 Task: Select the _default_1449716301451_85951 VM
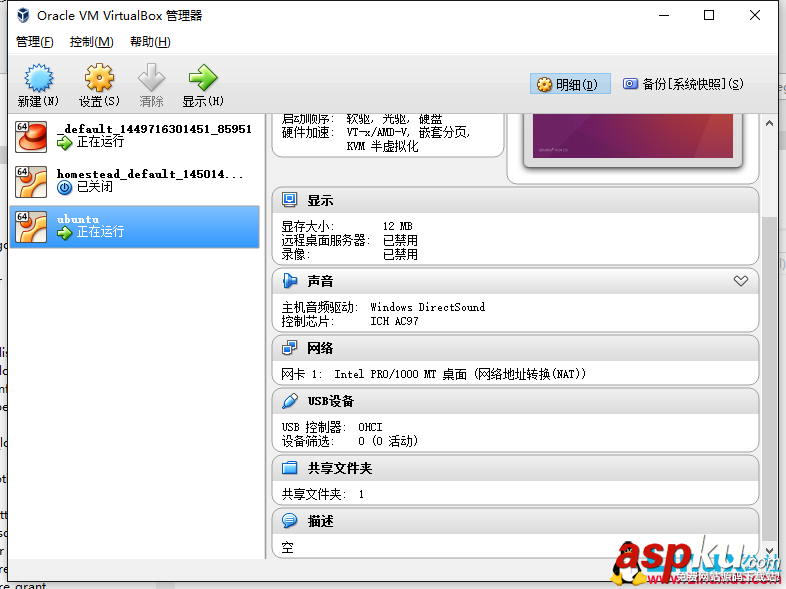[x=134, y=136]
